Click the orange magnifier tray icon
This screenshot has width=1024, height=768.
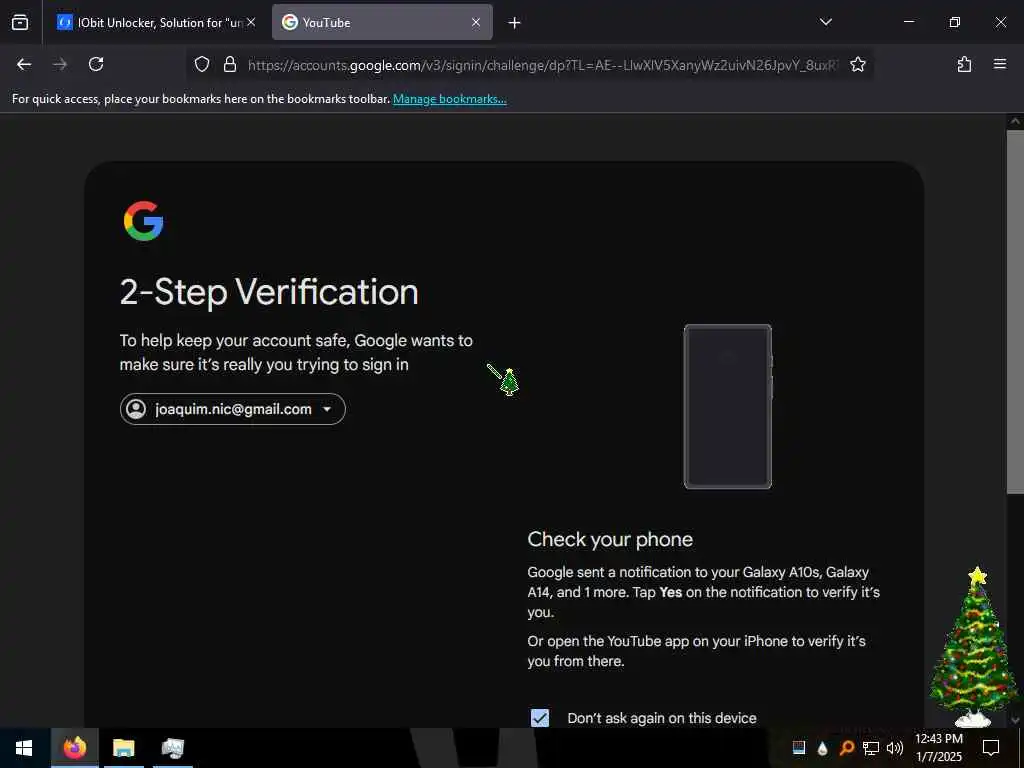(x=846, y=748)
